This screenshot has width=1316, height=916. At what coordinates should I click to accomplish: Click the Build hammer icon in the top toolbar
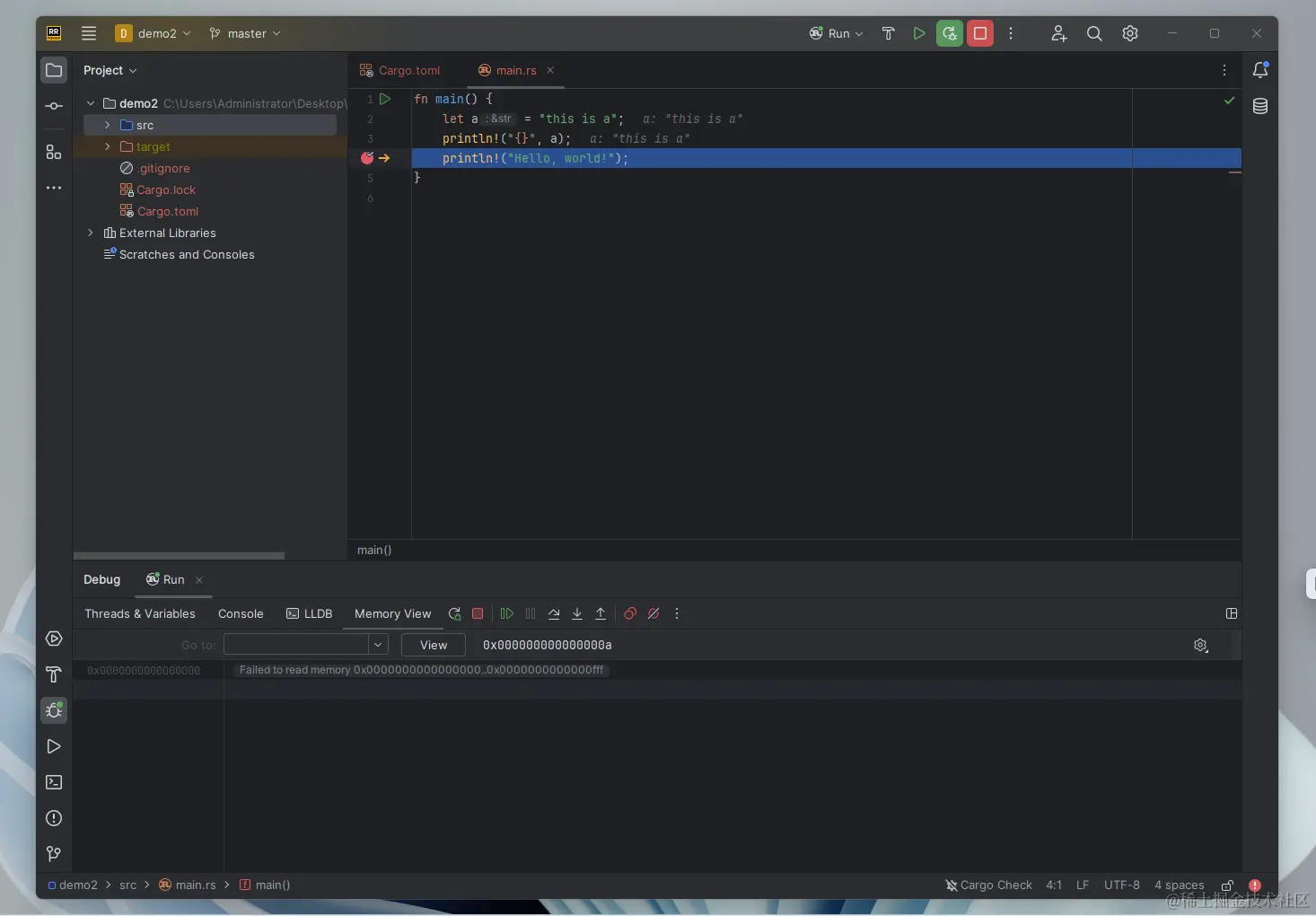pyautogui.click(x=888, y=33)
